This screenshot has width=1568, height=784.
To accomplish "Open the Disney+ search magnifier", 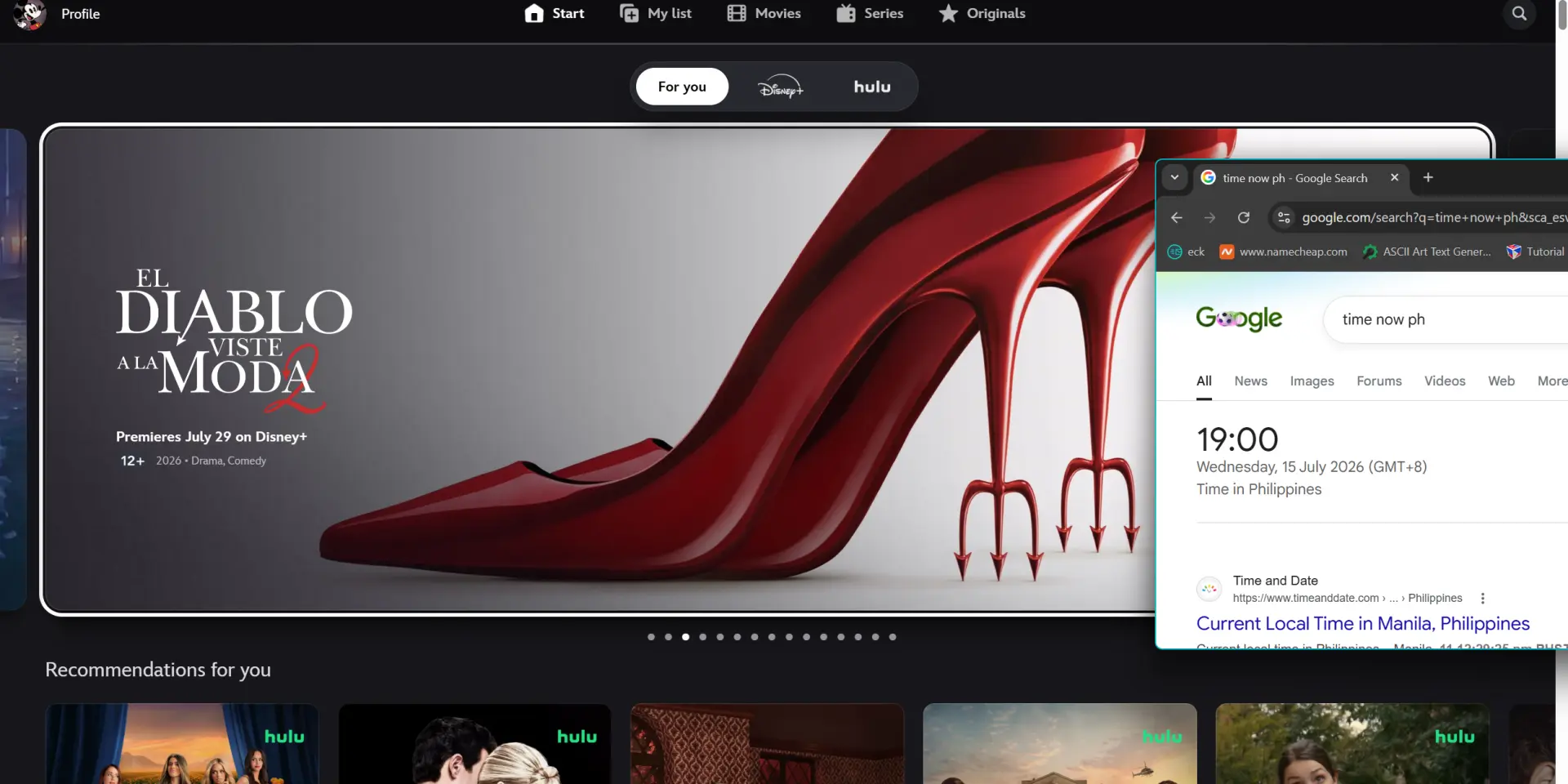I will point(1519,14).
